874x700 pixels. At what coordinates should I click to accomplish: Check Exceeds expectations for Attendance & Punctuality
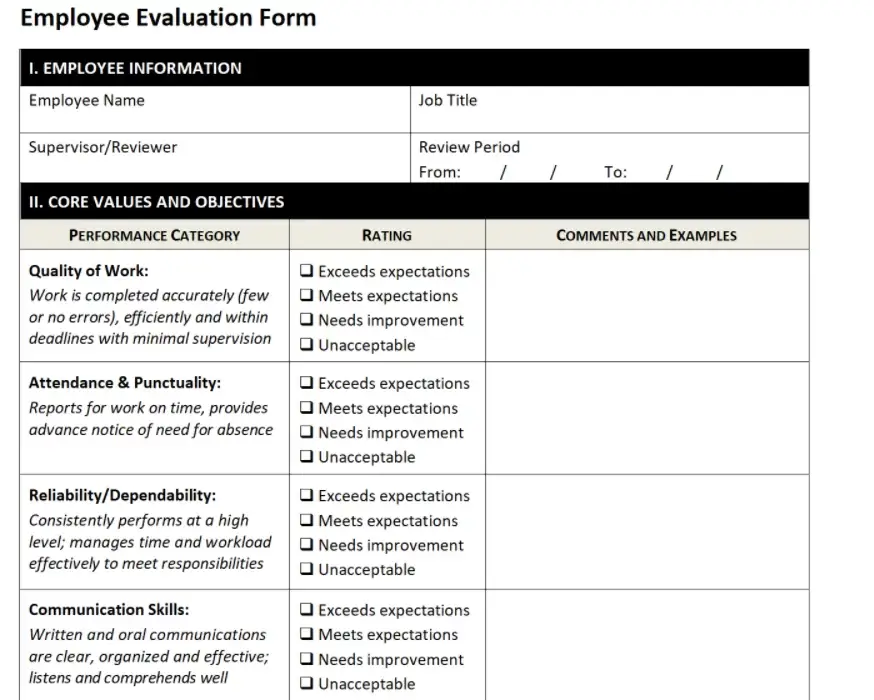(x=307, y=383)
